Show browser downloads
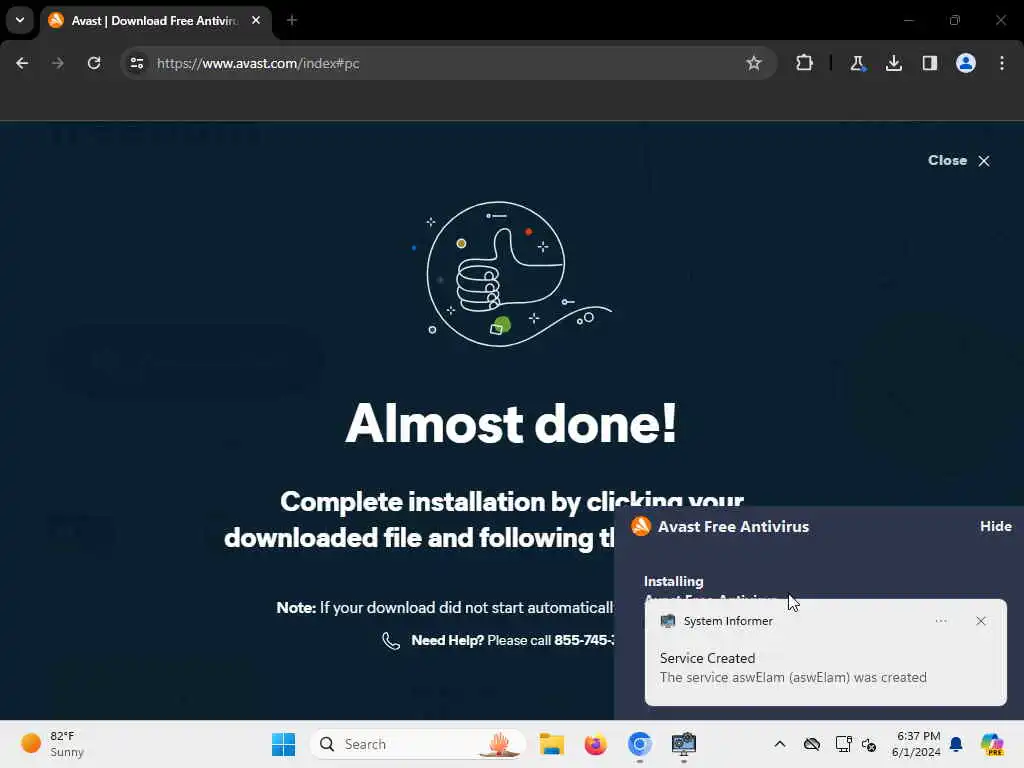Viewport: 1024px width, 768px height. pos(894,63)
